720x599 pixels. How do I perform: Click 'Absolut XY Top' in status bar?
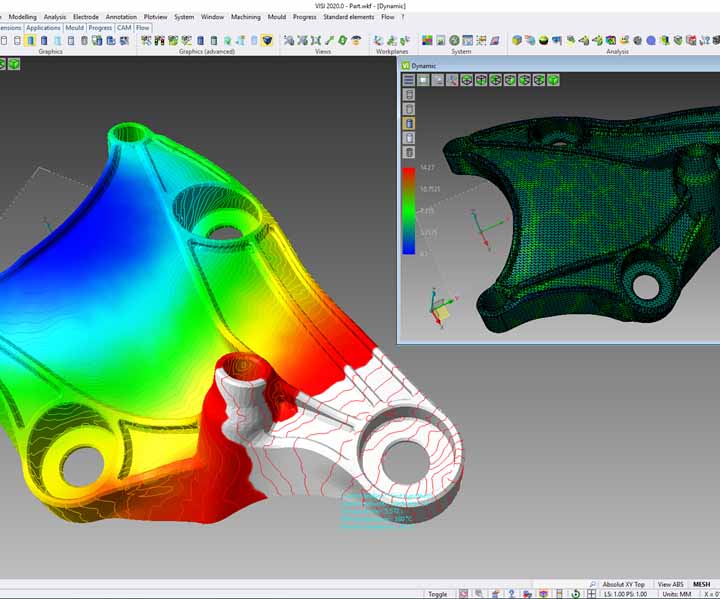(624, 584)
